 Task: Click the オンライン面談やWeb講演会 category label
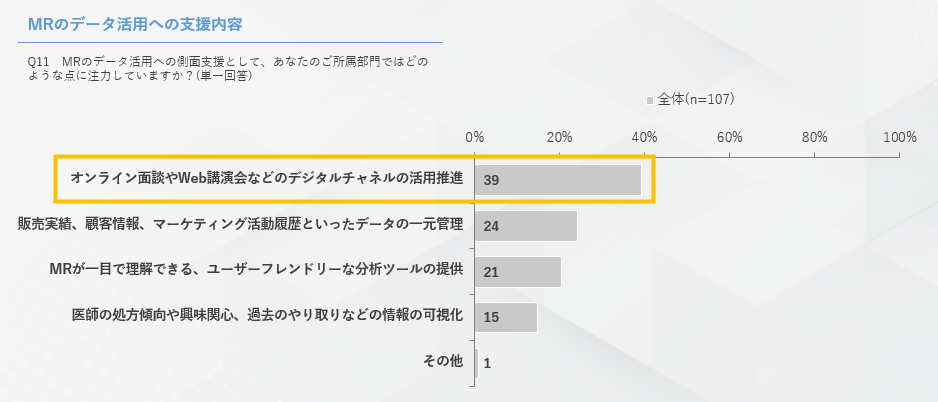coord(266,179)
